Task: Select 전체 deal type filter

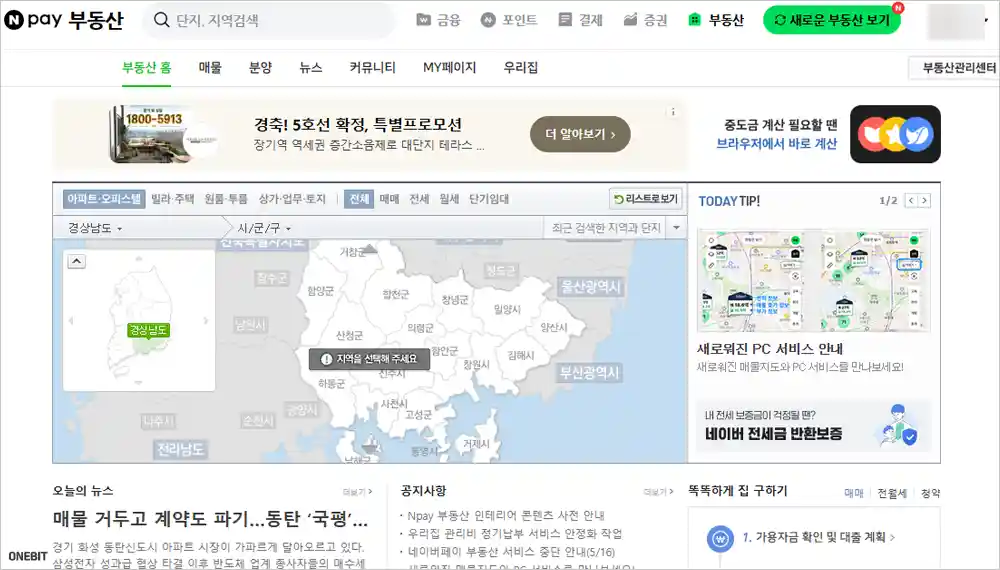Action: [359, 199]
